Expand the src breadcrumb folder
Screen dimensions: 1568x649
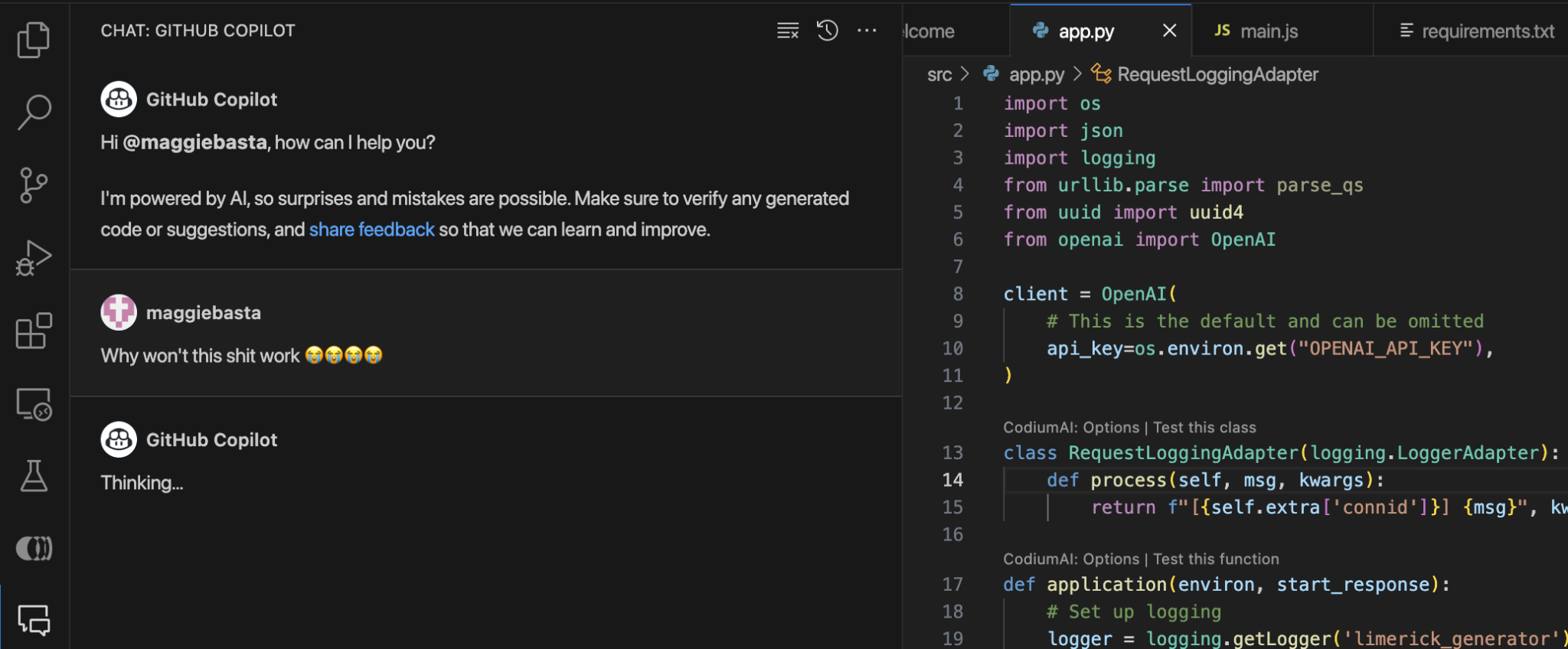coord(939,74)
